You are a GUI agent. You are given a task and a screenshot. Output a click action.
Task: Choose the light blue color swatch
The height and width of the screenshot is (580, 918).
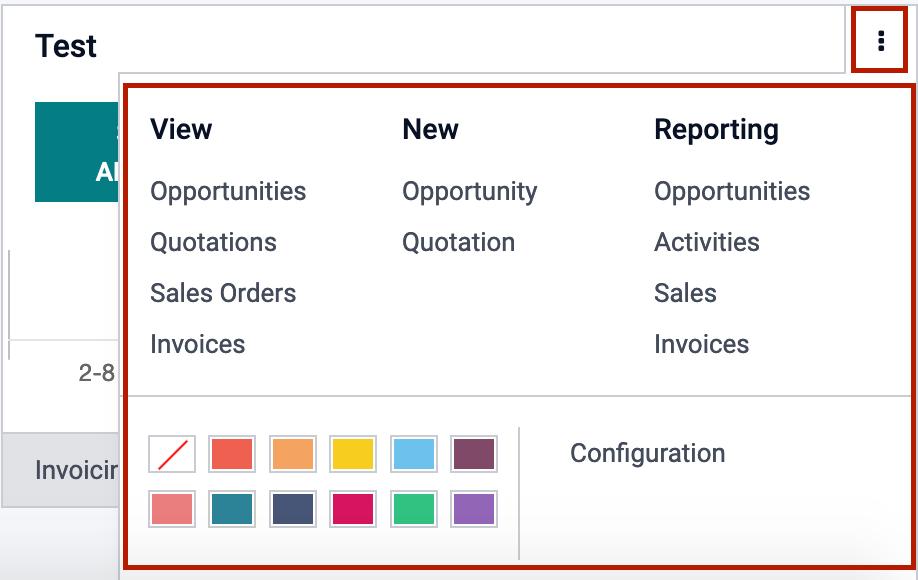click(413, 454)
